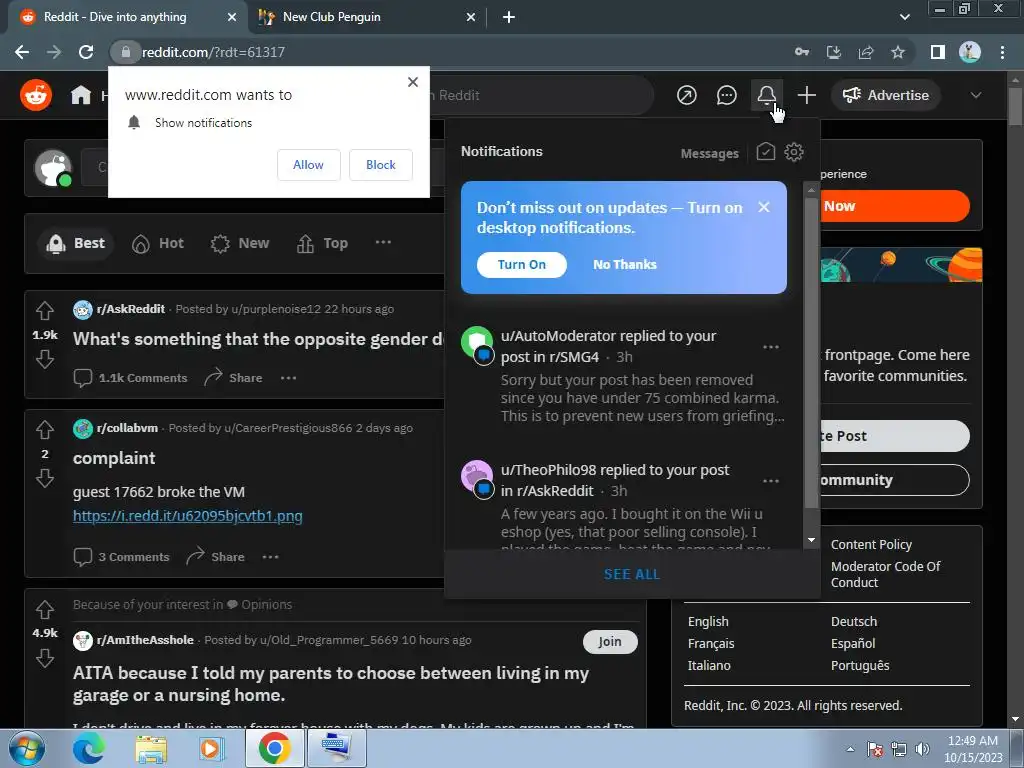Open TheoPhilo98 reply notification
This screenshot has width=1024, height=768.
point(623,503)
